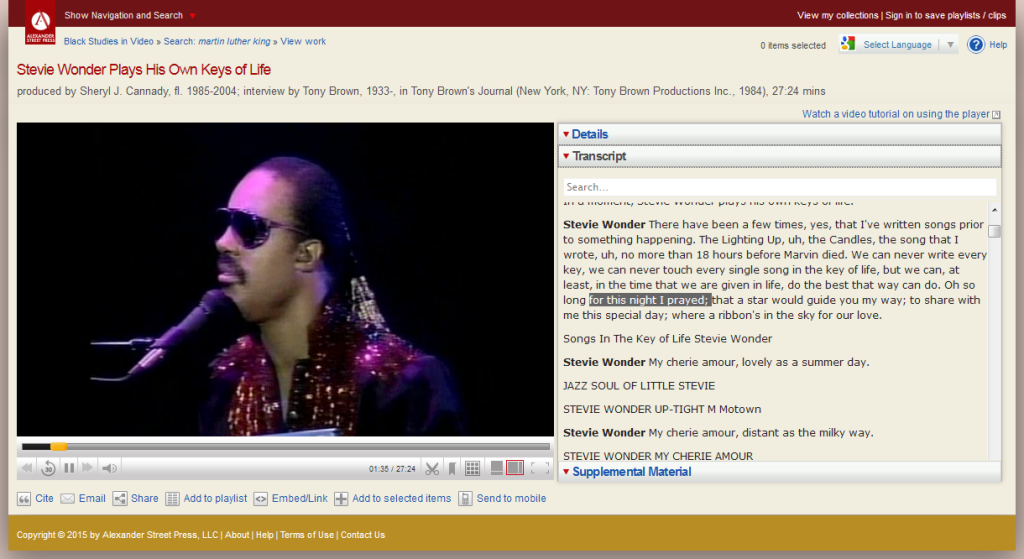Open the external-link icon beside video tutorial
The image size is (1024, 559).
coord(996,114)
